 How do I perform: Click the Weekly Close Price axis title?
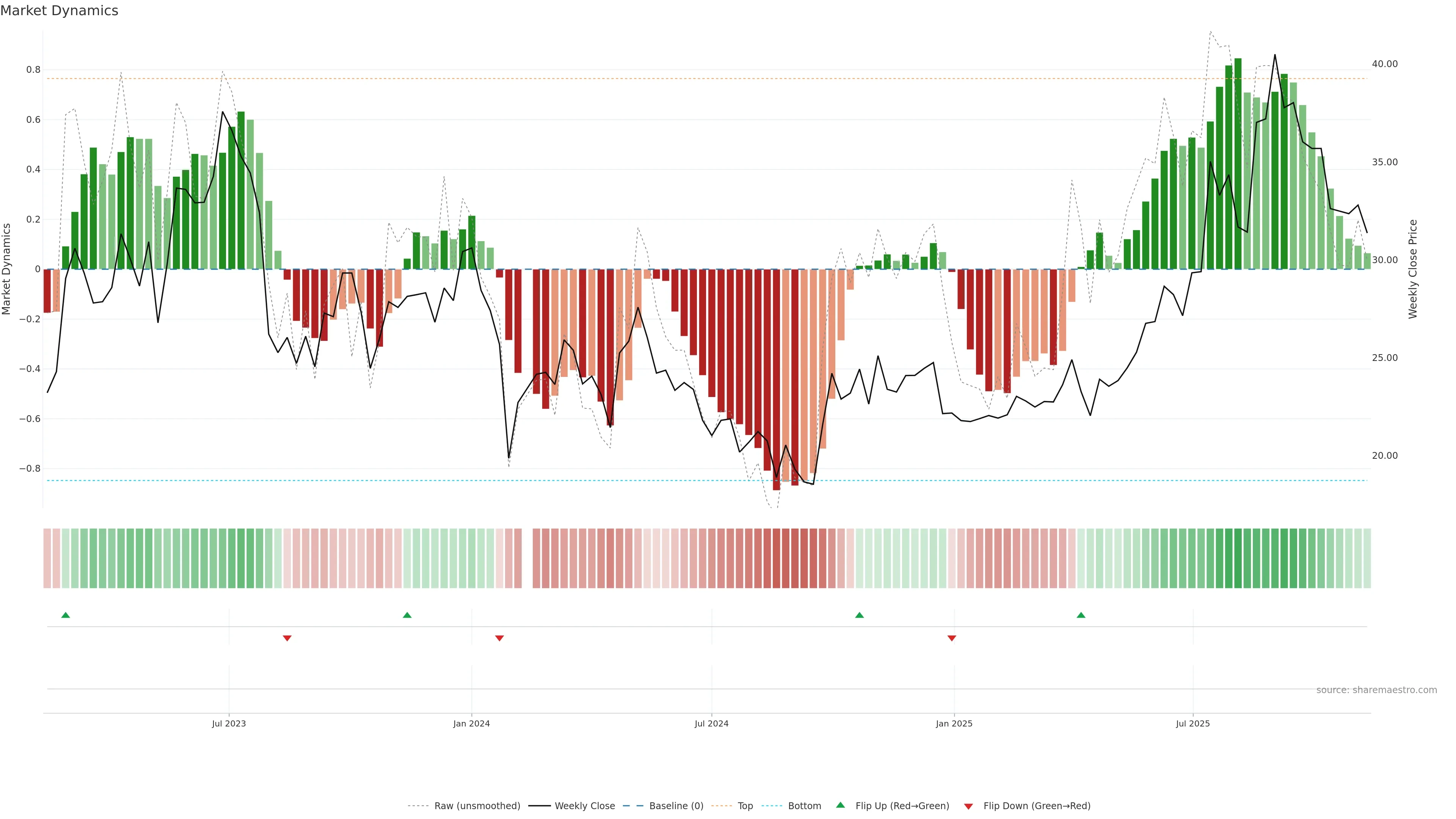pos(1413,269)
